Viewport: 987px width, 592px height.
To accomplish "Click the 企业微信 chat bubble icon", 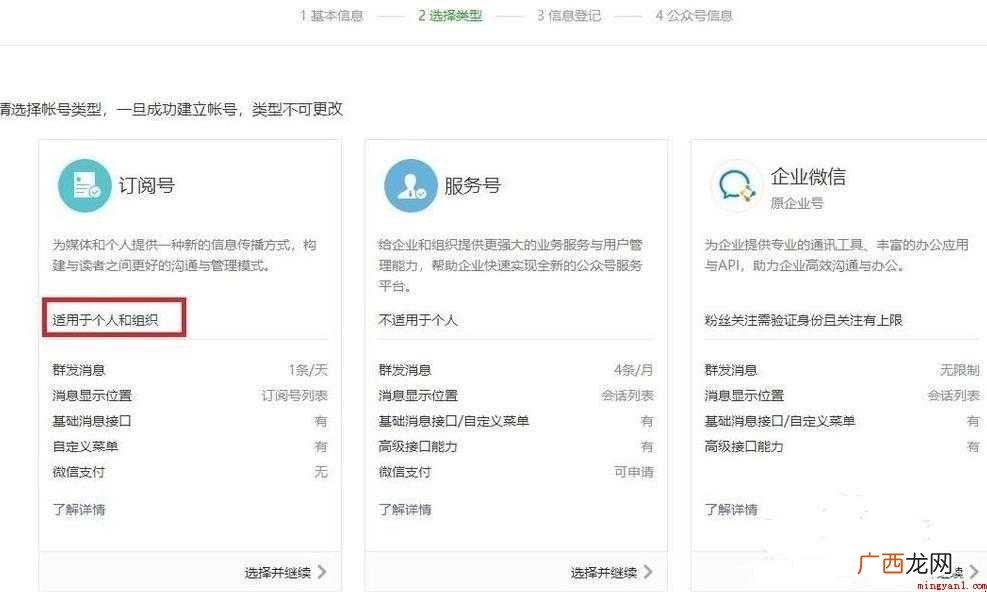I will click(736, 185).
